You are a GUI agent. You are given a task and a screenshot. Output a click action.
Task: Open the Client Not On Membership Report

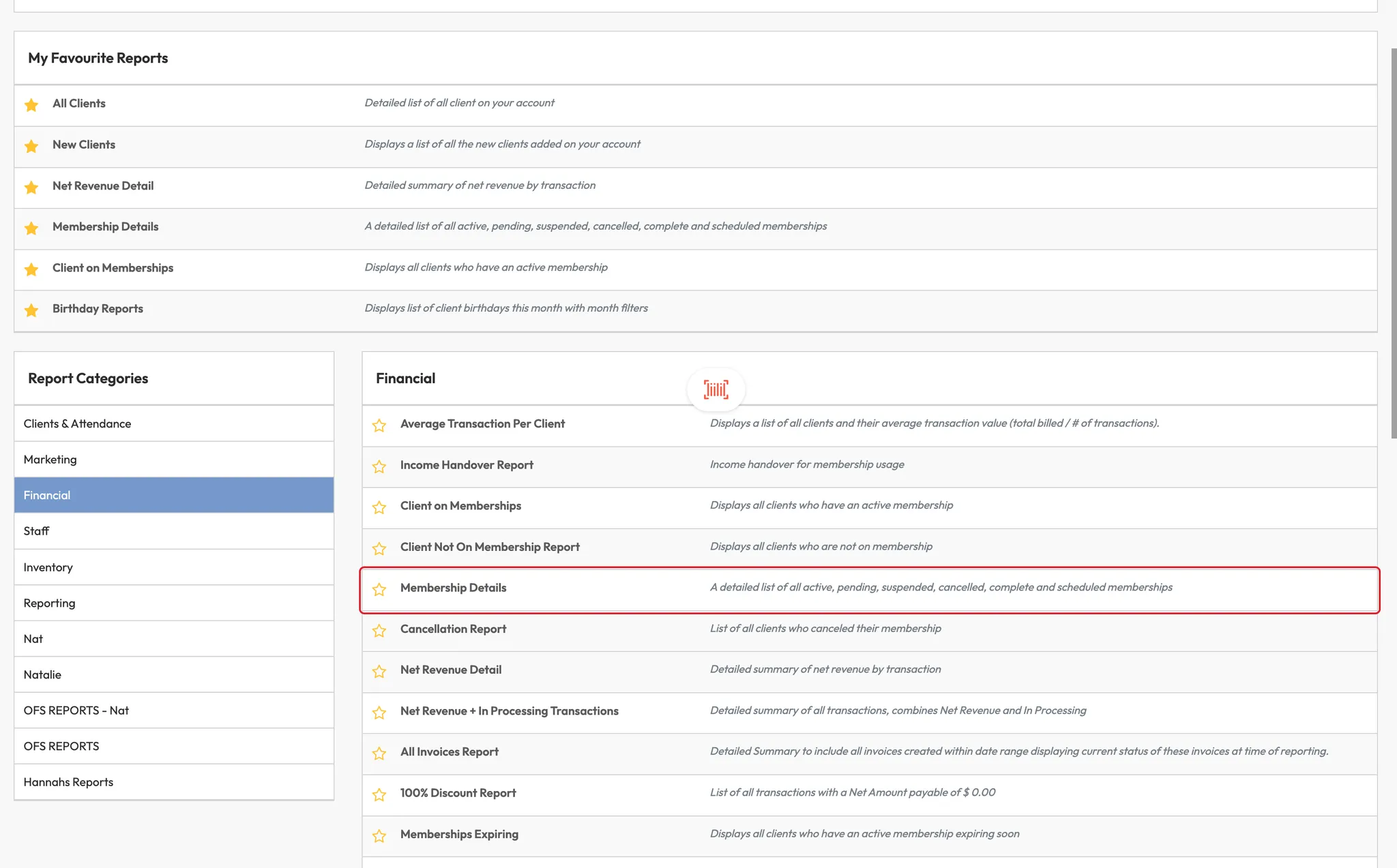pos(490,547)
